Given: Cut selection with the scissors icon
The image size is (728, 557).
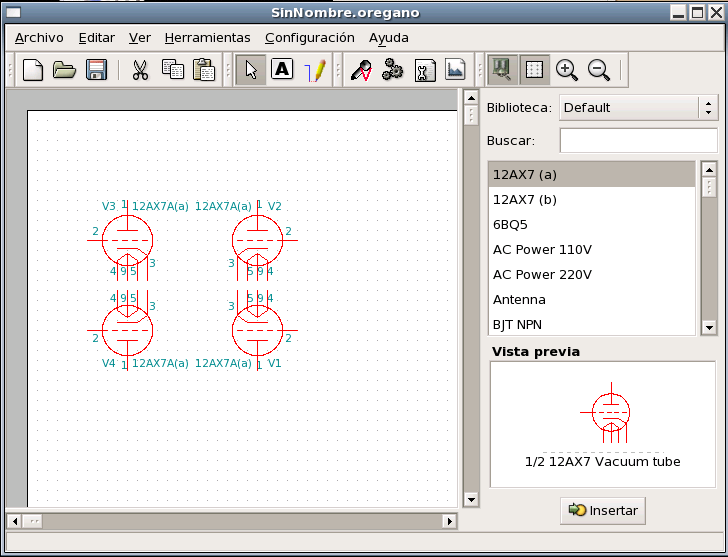Looking at the screenshot, I should point(140,70).
